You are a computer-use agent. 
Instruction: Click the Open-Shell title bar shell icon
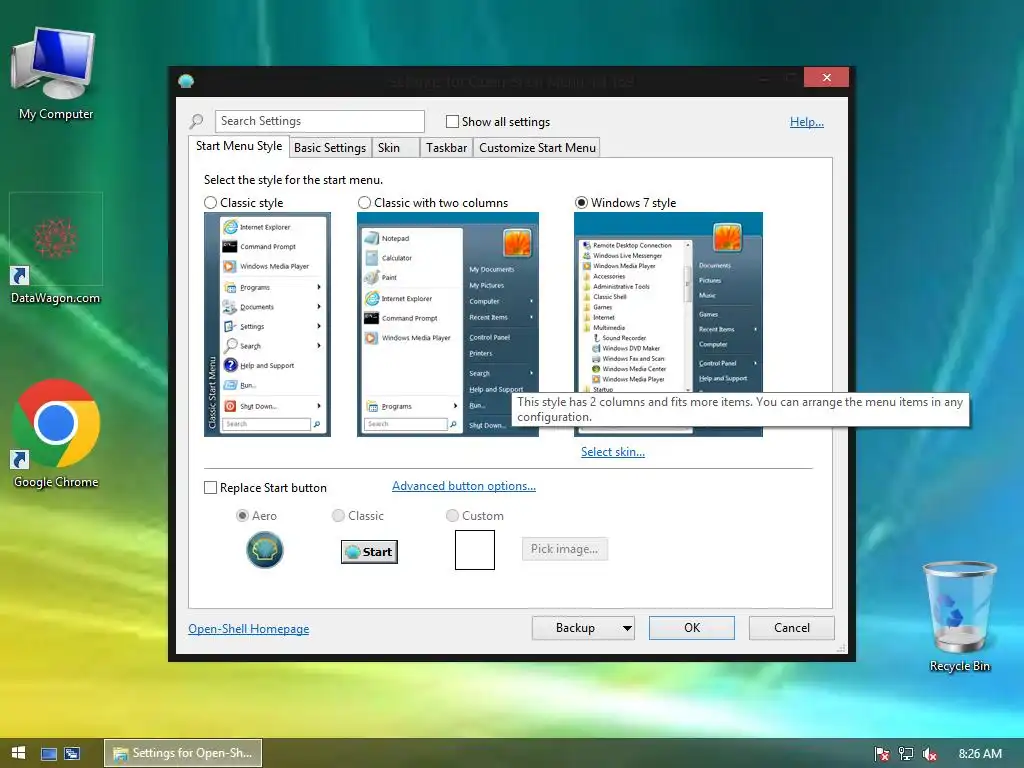tap(186, 81)
